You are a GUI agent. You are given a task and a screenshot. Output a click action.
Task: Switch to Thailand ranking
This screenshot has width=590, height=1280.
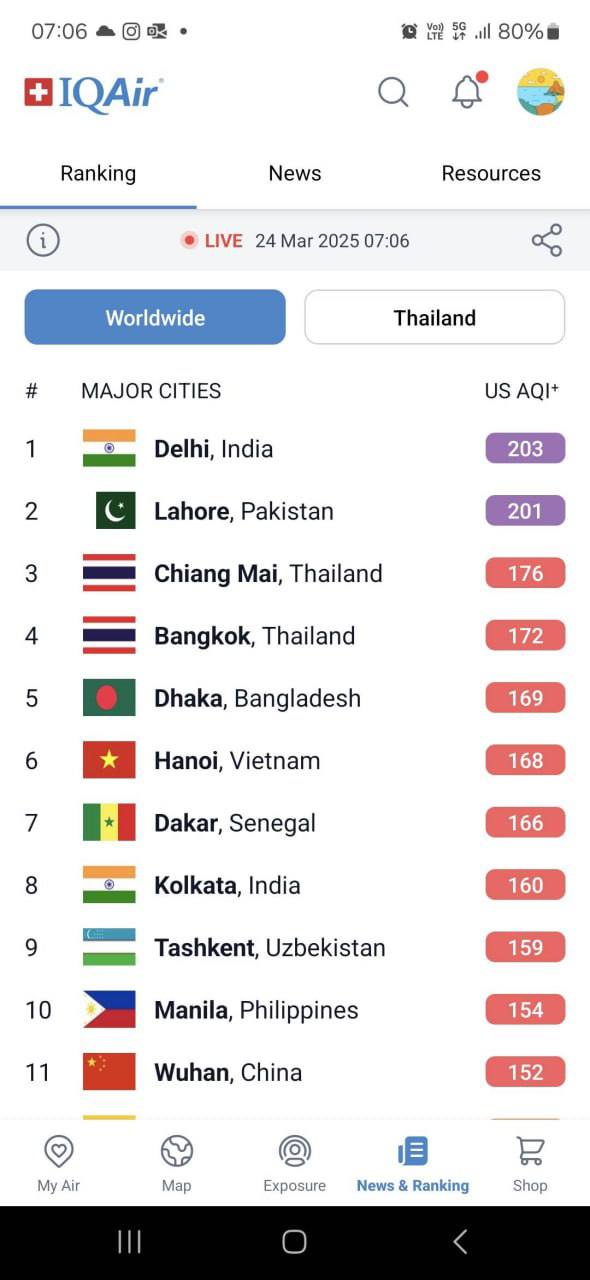click(x=434, y=317)
